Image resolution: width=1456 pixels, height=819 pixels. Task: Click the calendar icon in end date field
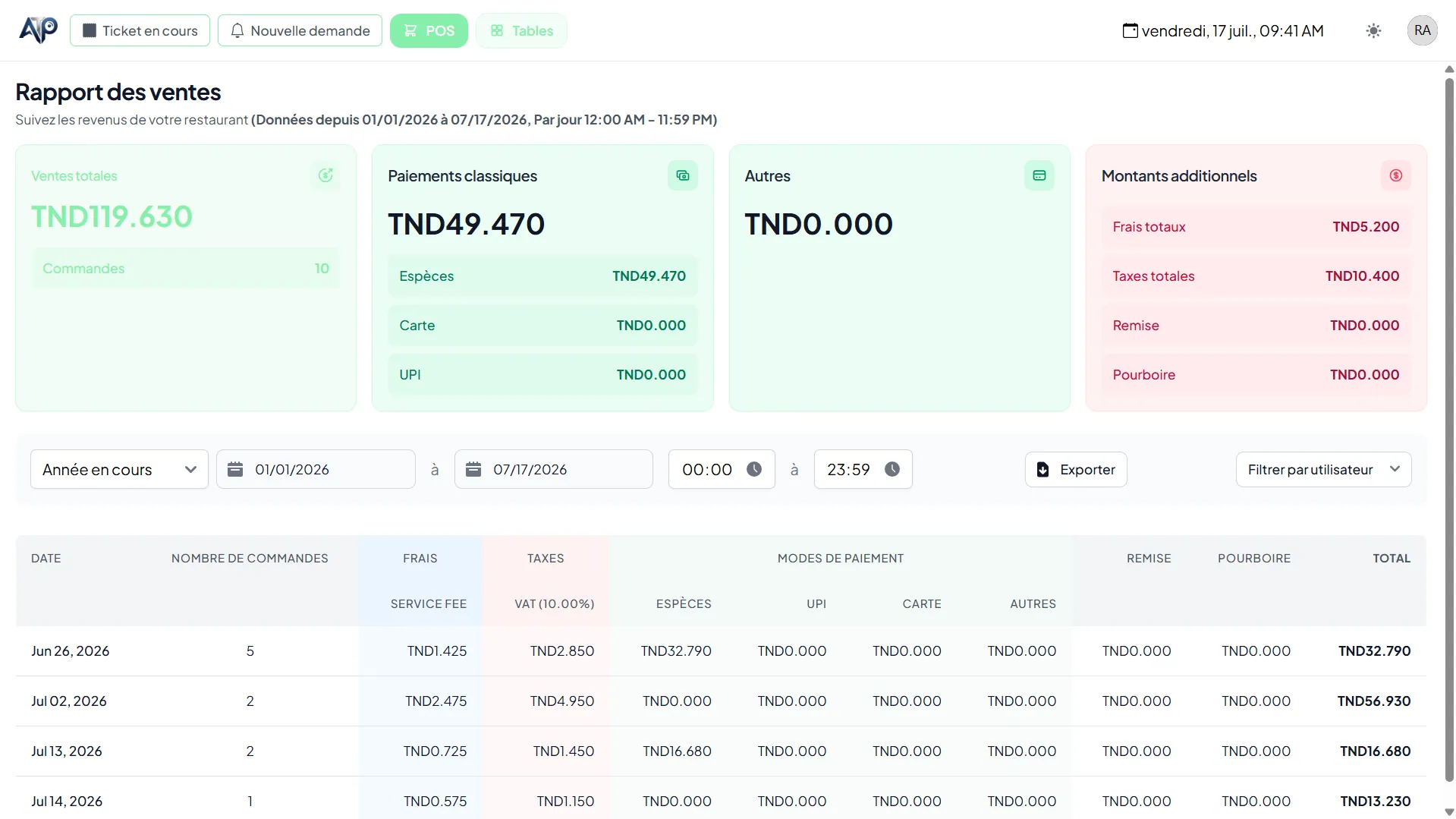point(473,469)
